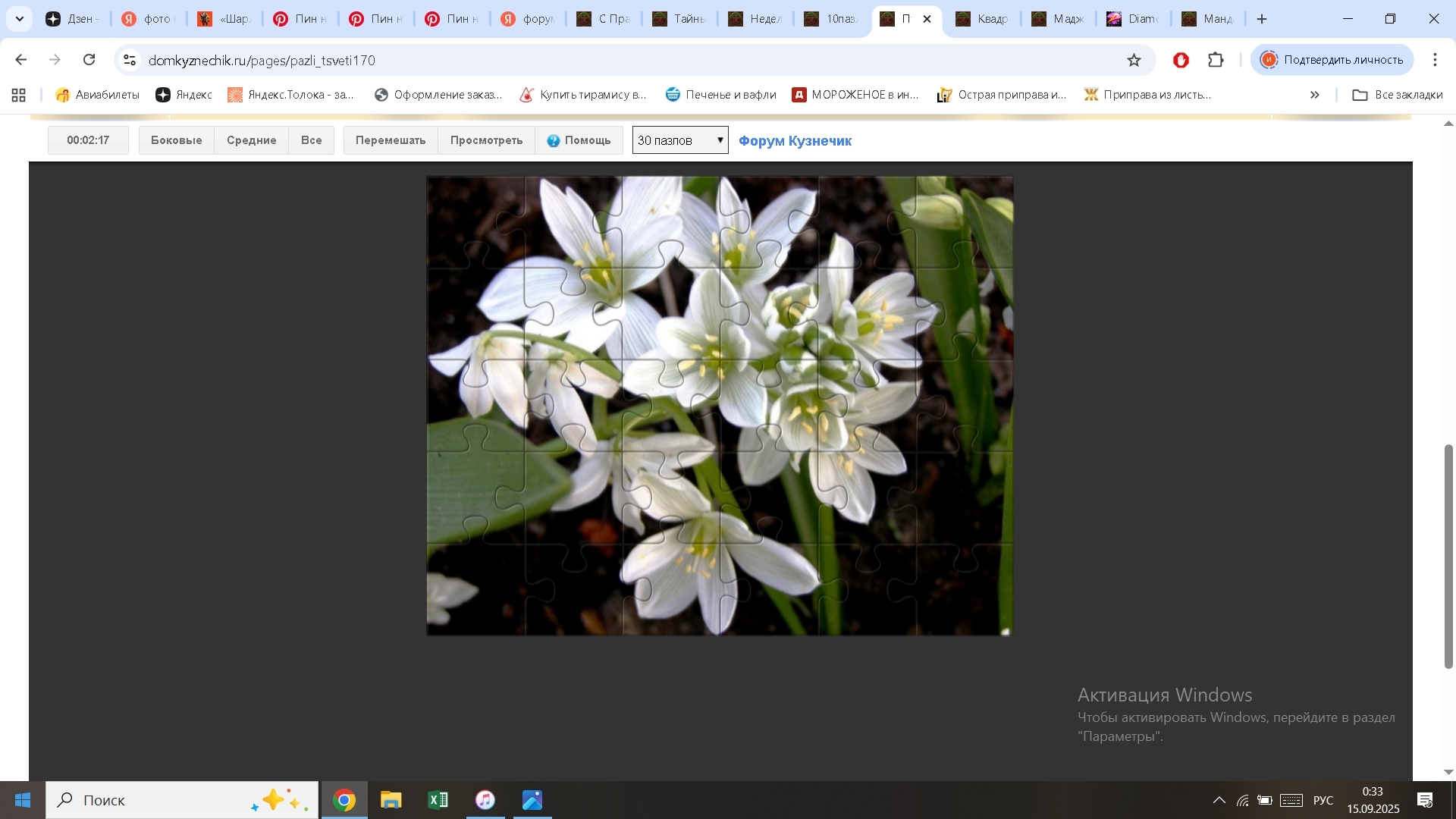
Task: Switch to the Квадр tab
Action: 982,19
